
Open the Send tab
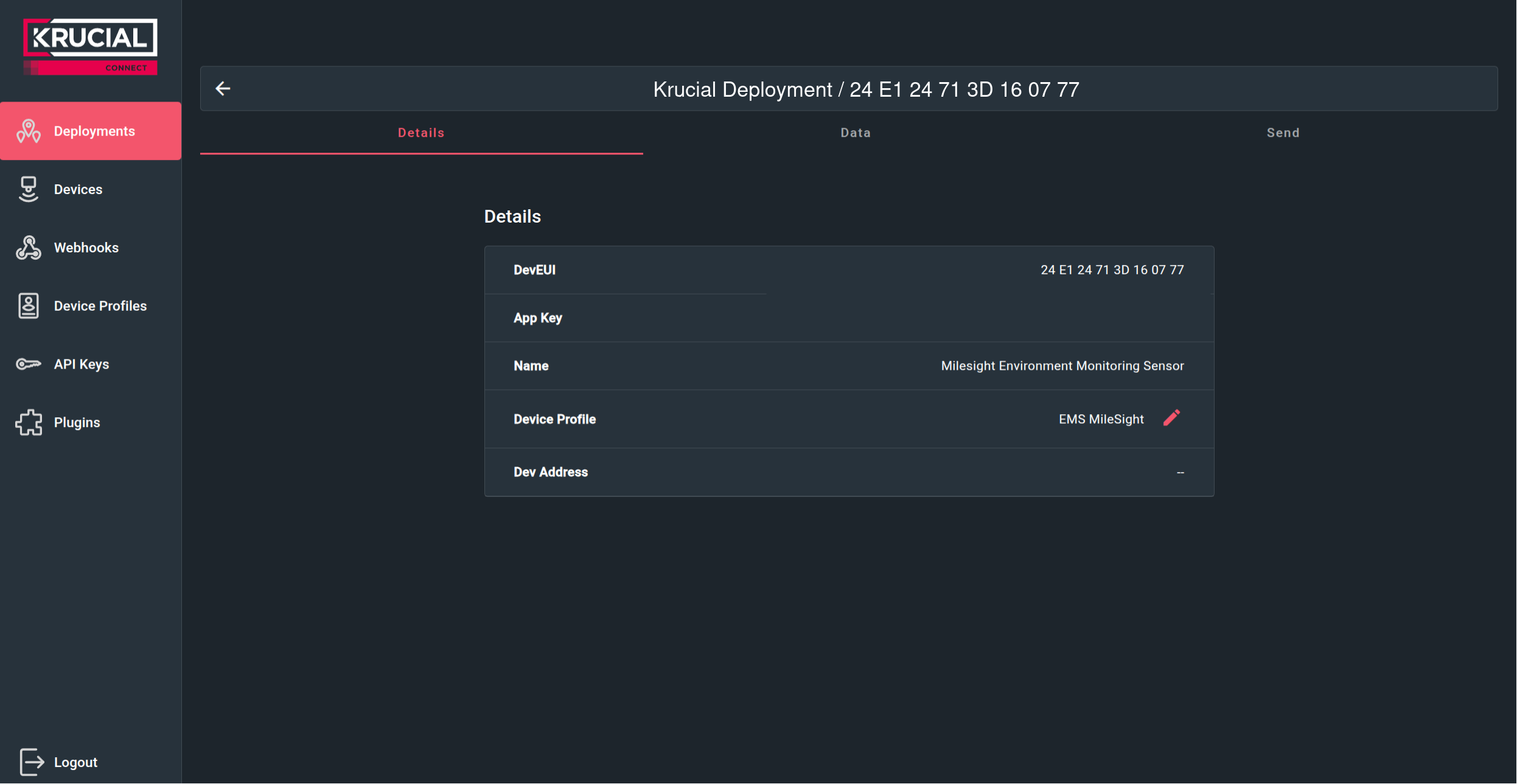click(x=1283, y=133)
